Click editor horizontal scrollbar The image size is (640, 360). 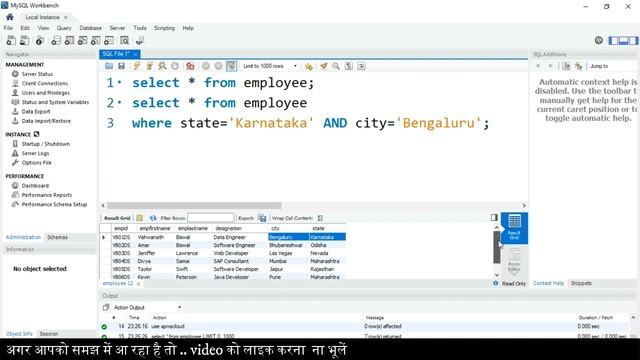[194, 205]
